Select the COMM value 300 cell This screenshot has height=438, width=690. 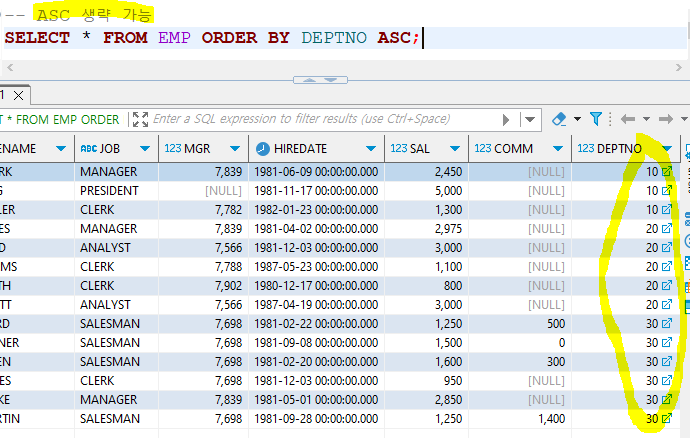tap(520, 361)
